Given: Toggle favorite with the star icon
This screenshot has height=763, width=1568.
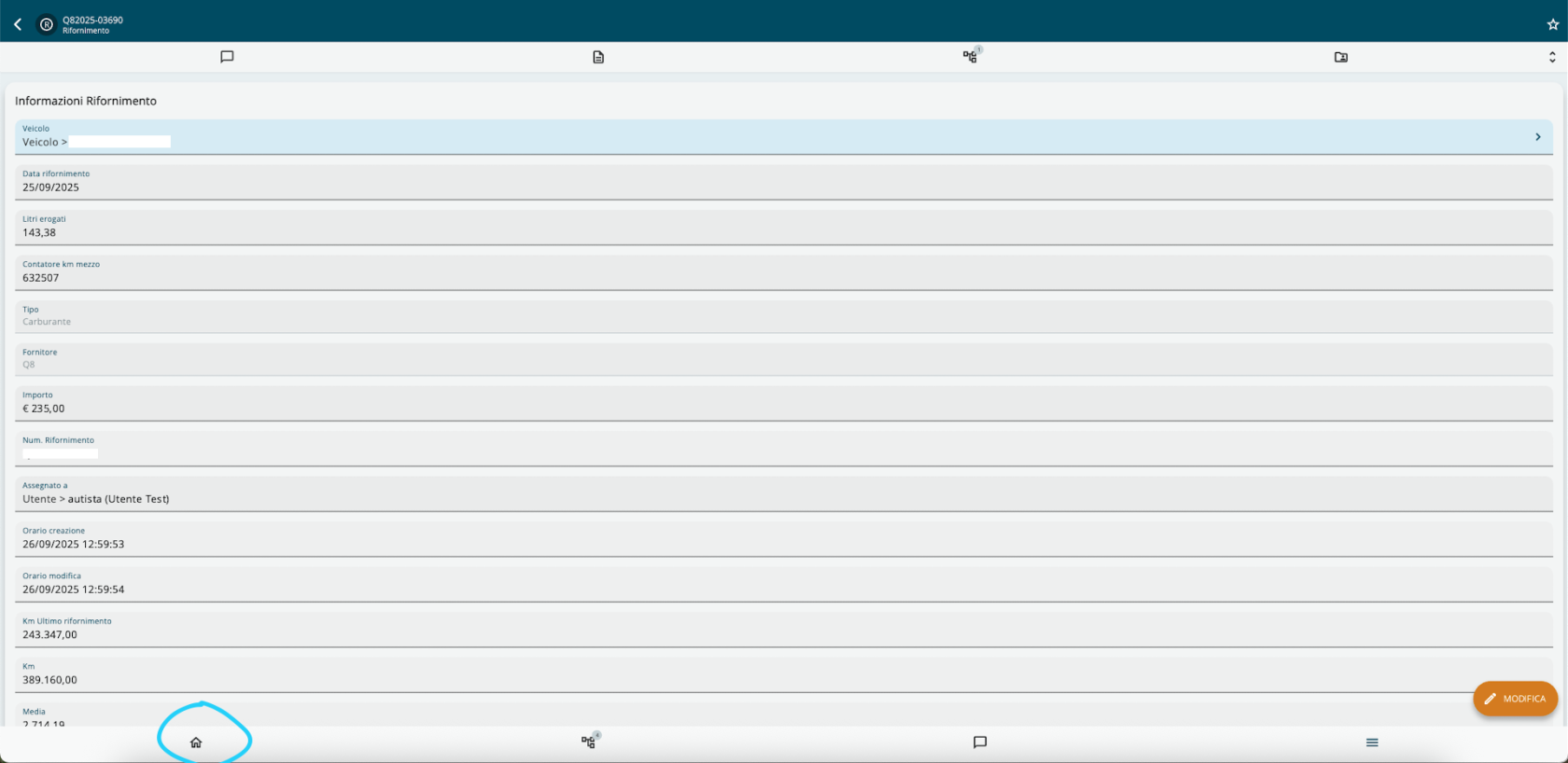Looking at the screenshot, I should click(x=1551, y=23).
